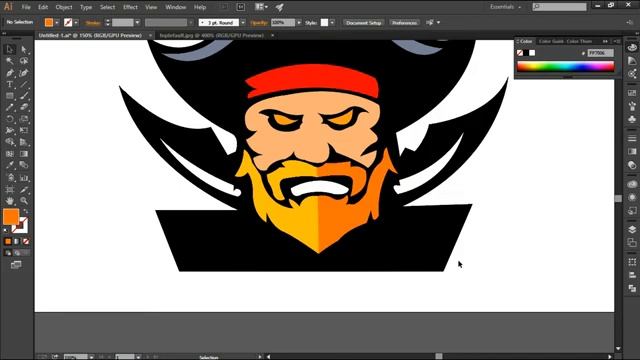Select the Type tool
The width and height of the screenshot is (640, 360).
10,84
